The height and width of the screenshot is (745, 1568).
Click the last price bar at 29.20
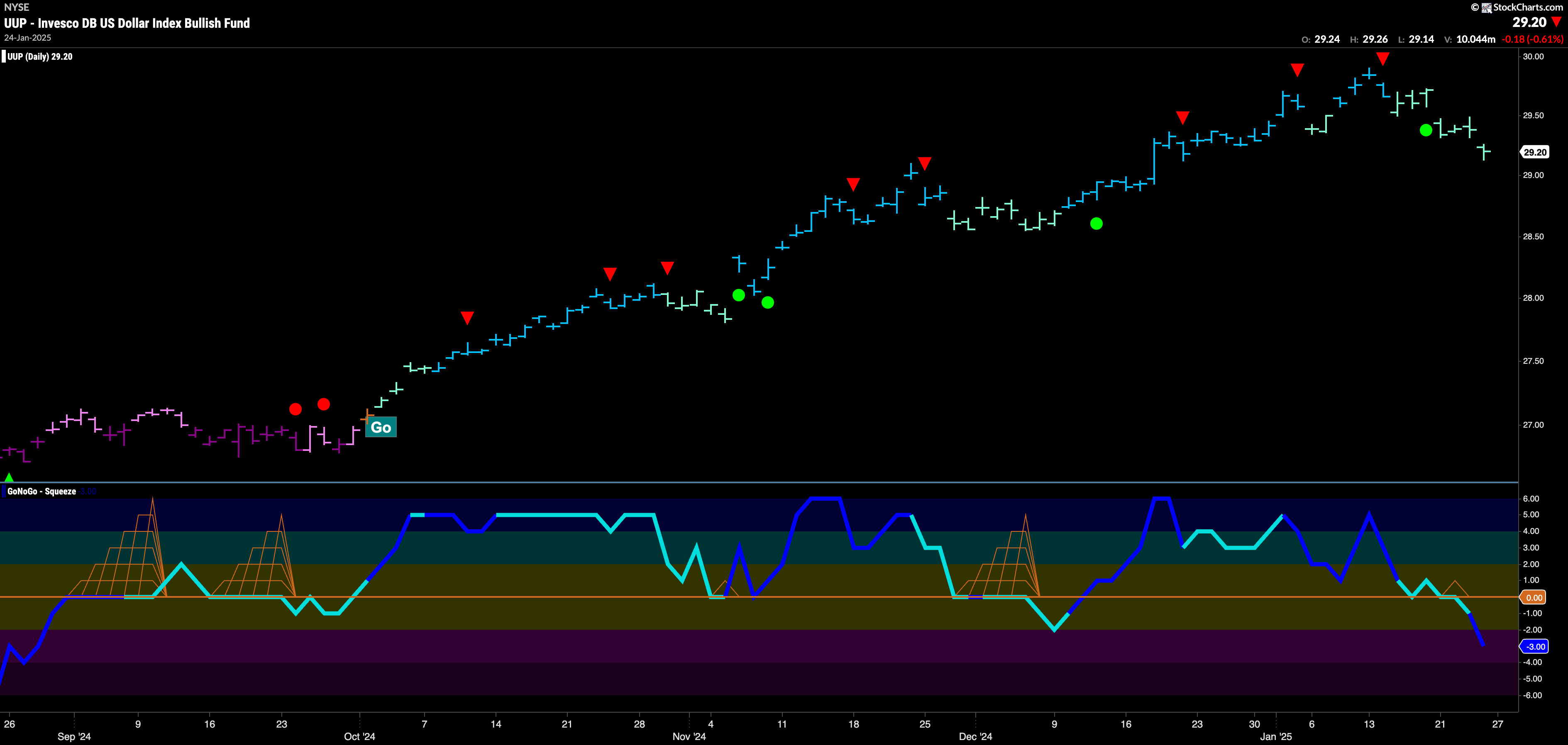coord(1485,151)
